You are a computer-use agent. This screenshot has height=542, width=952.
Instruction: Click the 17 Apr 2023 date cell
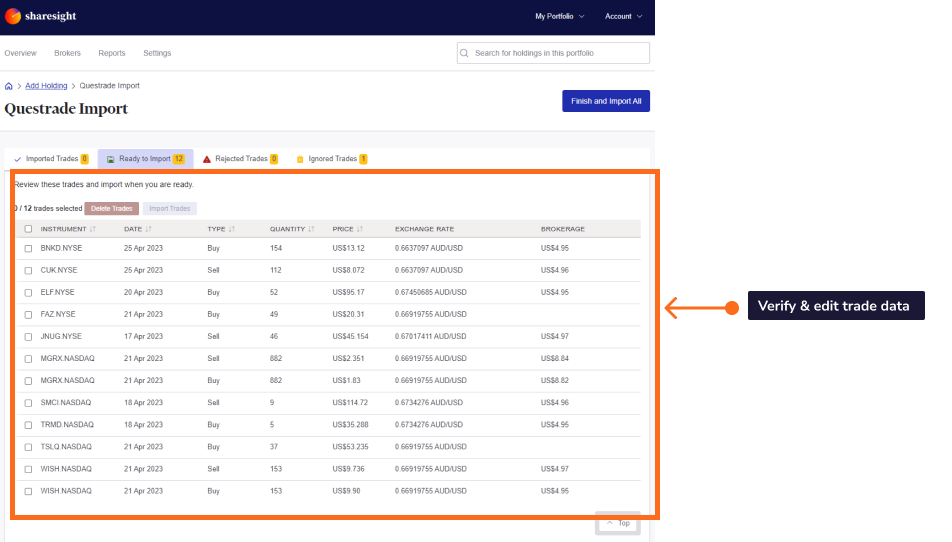143,337
